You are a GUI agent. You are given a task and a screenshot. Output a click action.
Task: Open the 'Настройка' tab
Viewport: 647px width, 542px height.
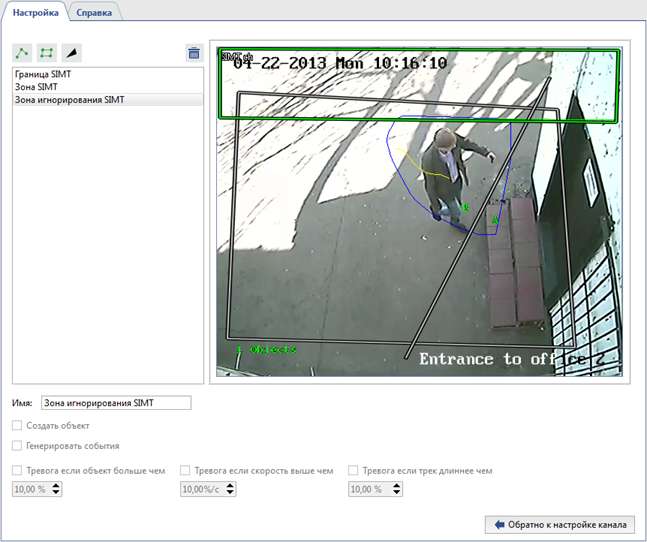tap(35, 11)
